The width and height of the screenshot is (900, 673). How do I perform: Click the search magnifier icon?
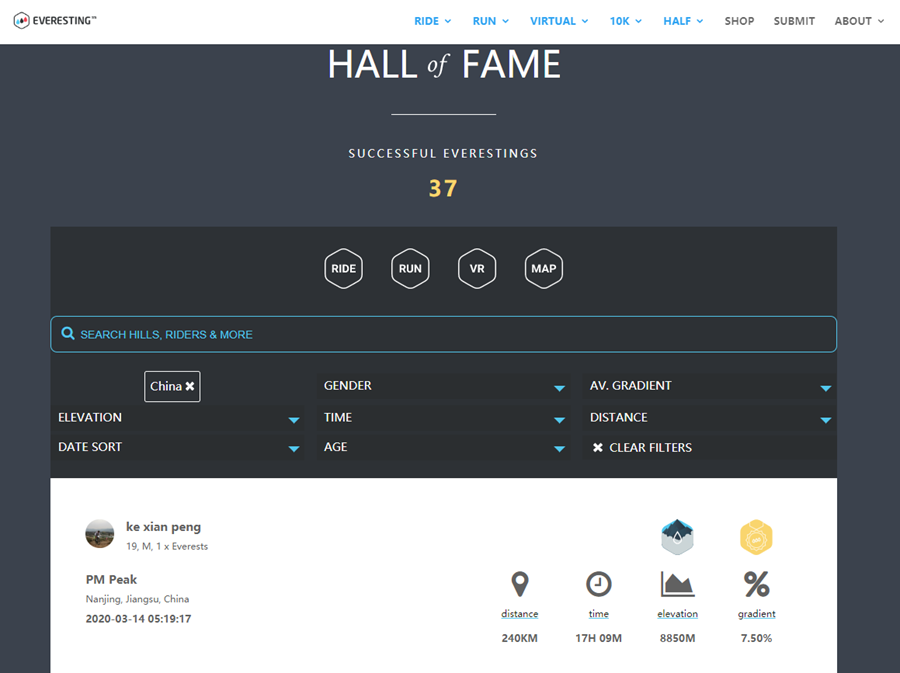pos(68,333)
